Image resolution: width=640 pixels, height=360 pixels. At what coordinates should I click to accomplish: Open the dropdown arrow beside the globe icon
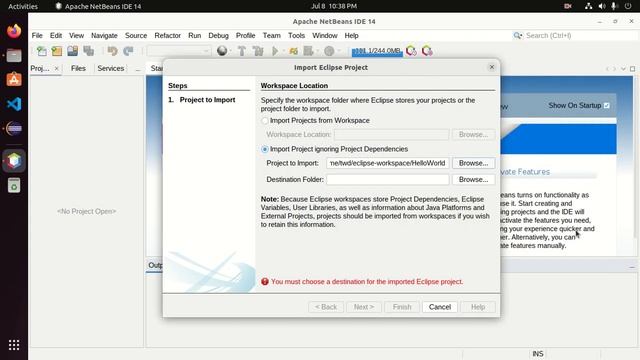pyautogui.click(x=231, y=51)
